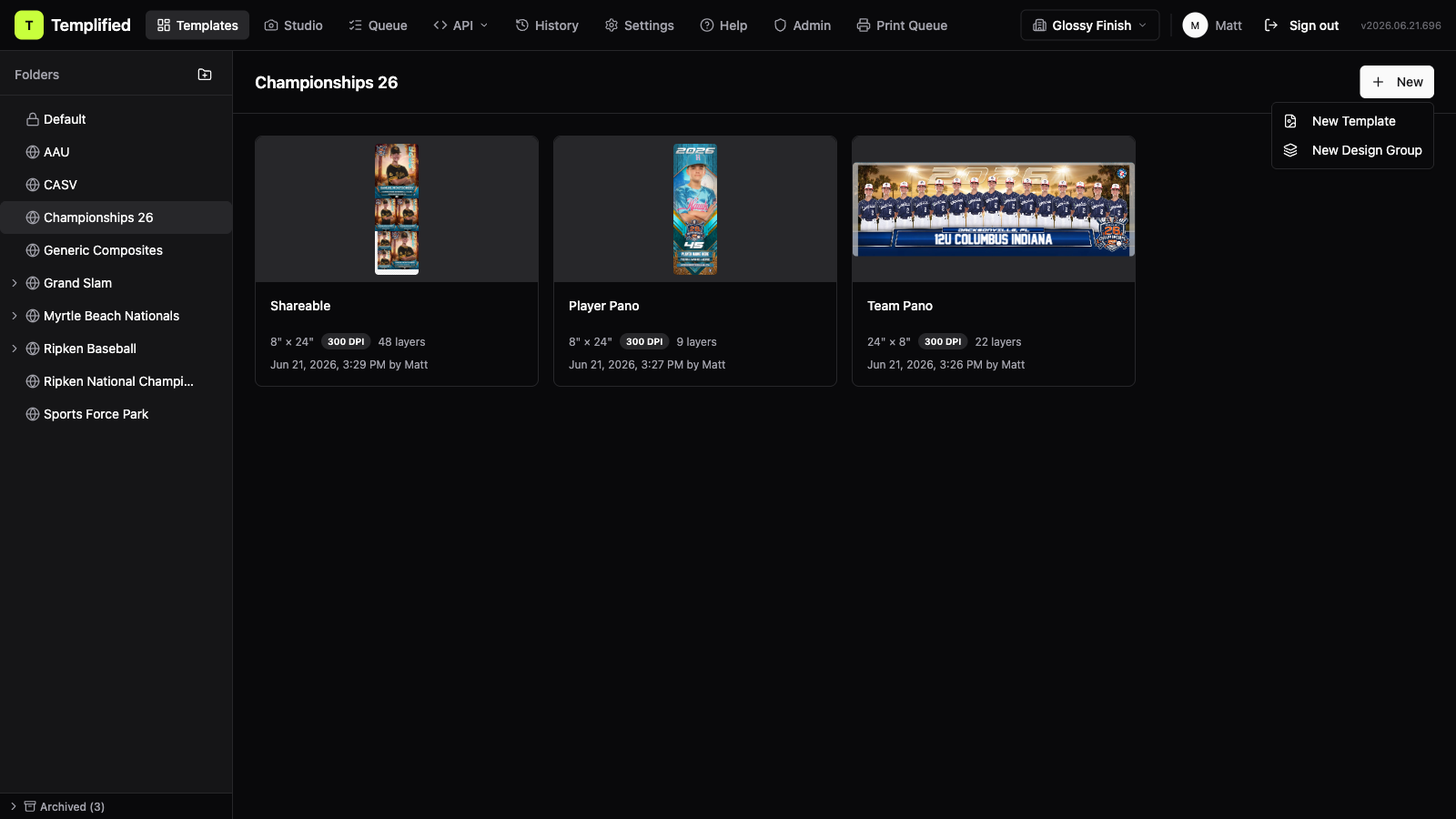
Task: Click the archive box icon at bottom
Action: (x=30, y=806)
